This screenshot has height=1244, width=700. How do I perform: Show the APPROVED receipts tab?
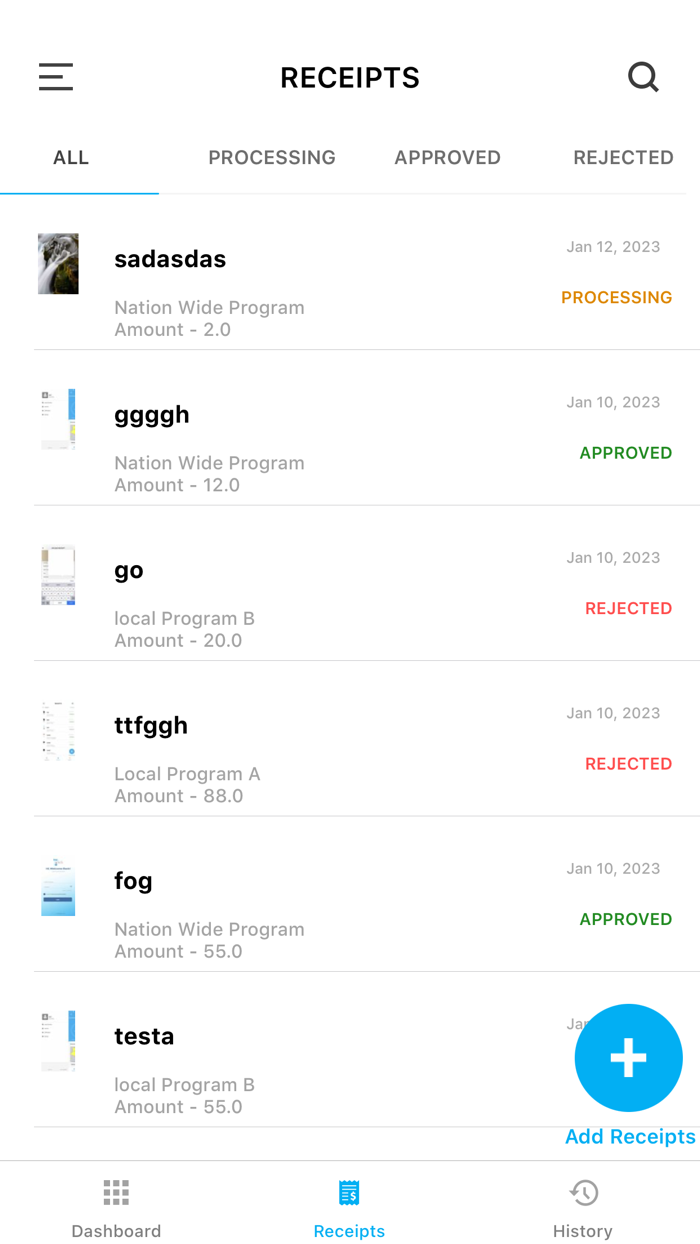(447, 158)
